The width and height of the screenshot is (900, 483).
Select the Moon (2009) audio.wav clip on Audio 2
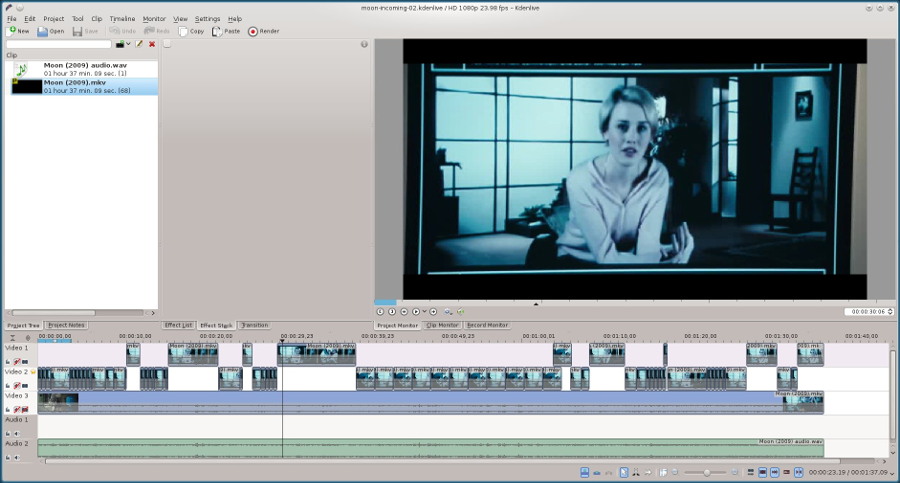tap(430, 449)
